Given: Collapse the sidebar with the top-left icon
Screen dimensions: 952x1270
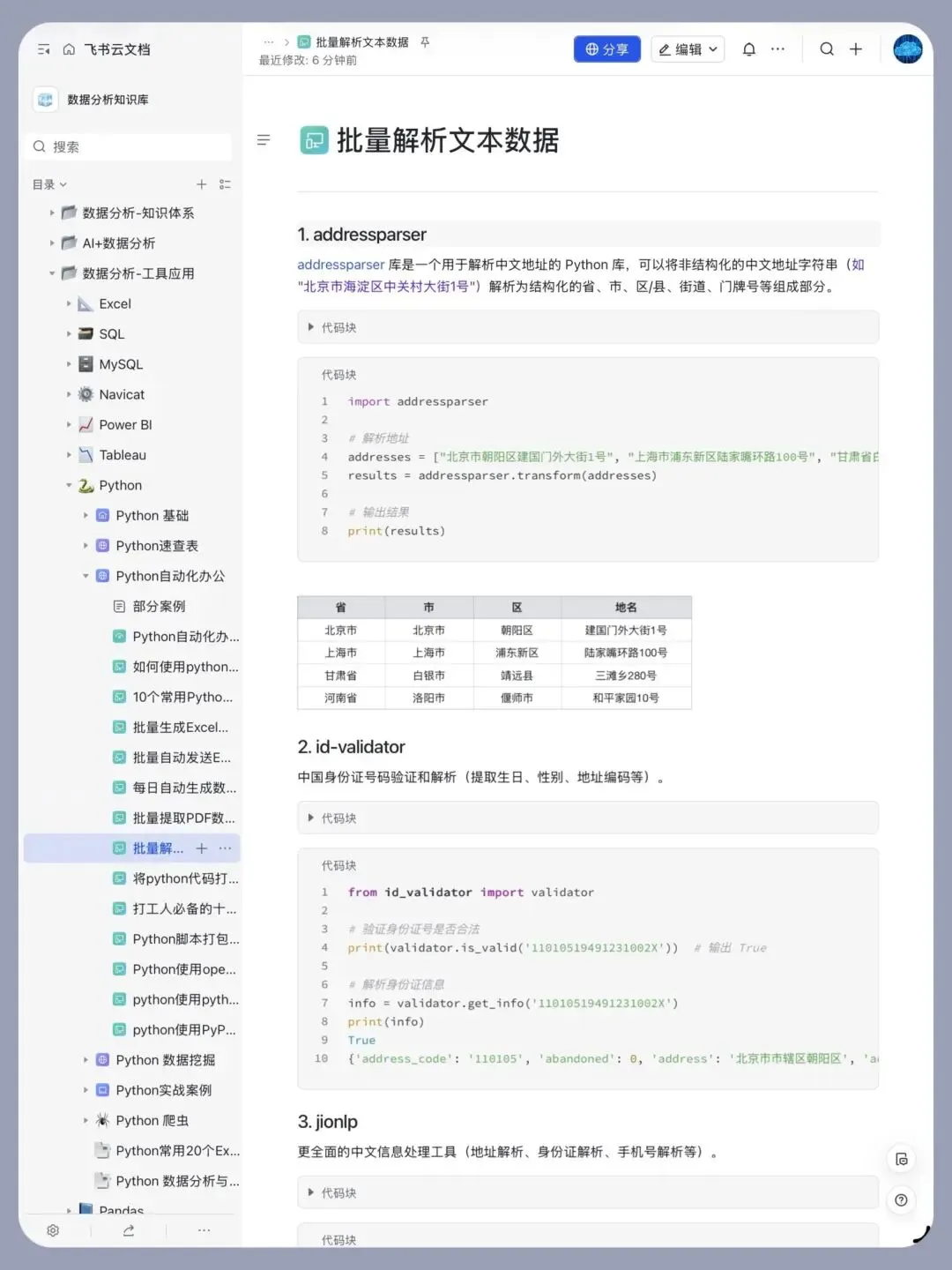Looking at the screenshot, I should [x=44, y=49].
